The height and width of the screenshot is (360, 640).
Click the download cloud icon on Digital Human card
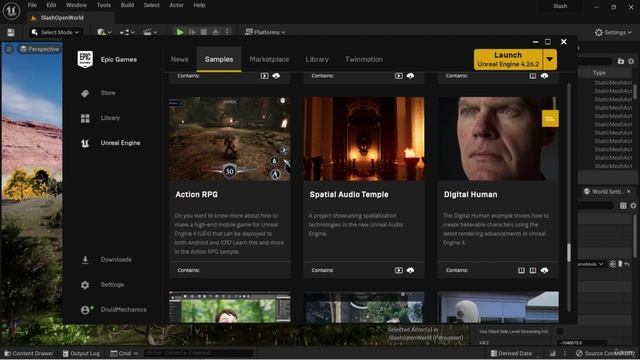pyautogui.click(x=544, y=270)
